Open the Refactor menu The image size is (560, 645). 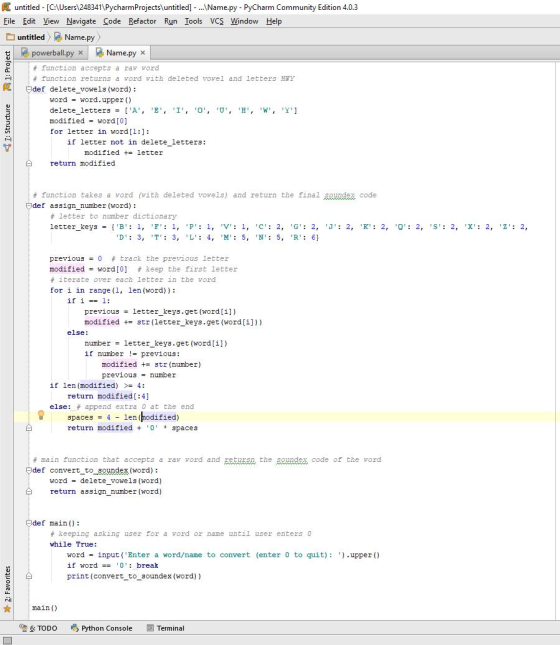[x=142, y=21]
